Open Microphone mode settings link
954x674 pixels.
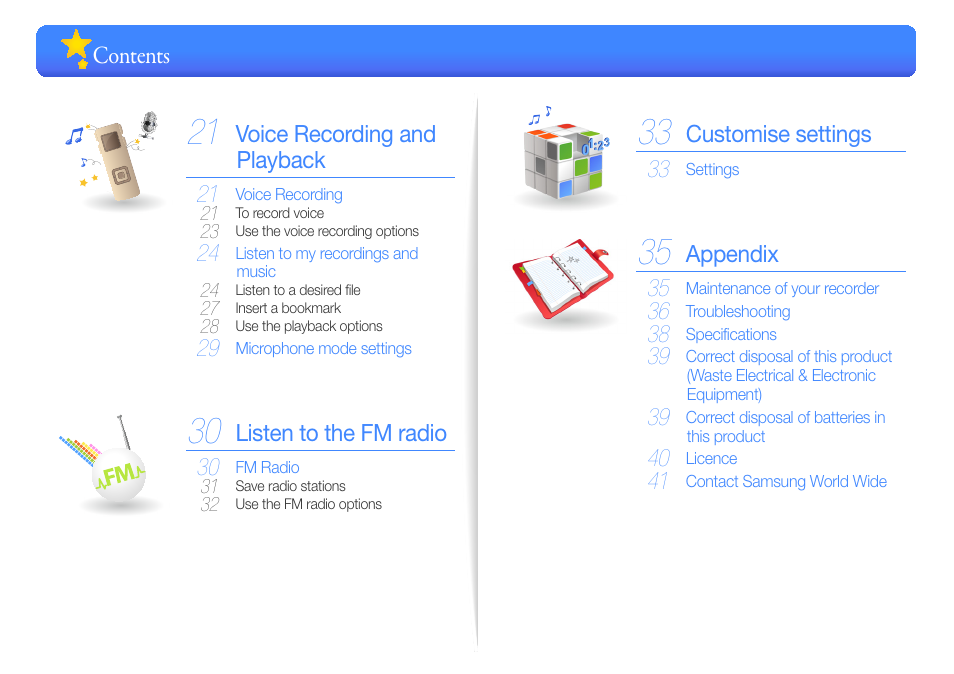tap(324, 349)
